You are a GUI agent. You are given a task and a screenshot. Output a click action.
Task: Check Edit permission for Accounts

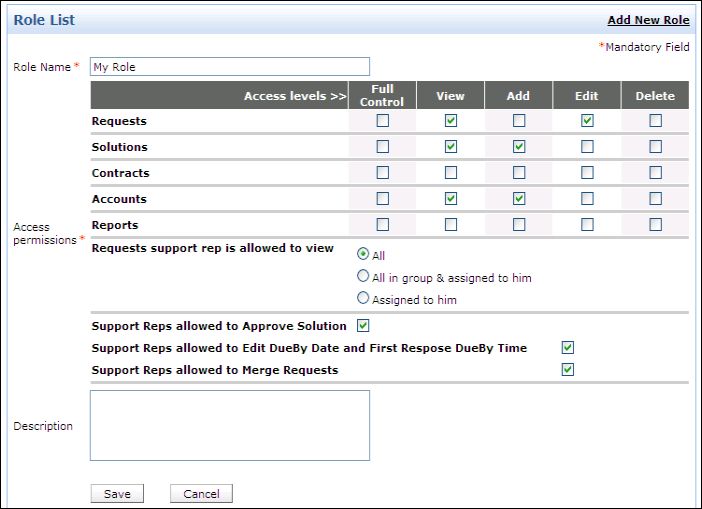[x=587, y=199]
